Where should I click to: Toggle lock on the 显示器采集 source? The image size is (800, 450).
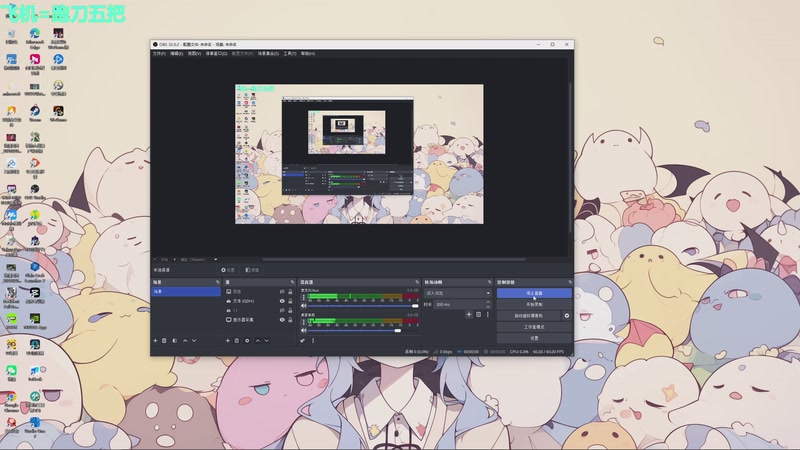(290, 320)
